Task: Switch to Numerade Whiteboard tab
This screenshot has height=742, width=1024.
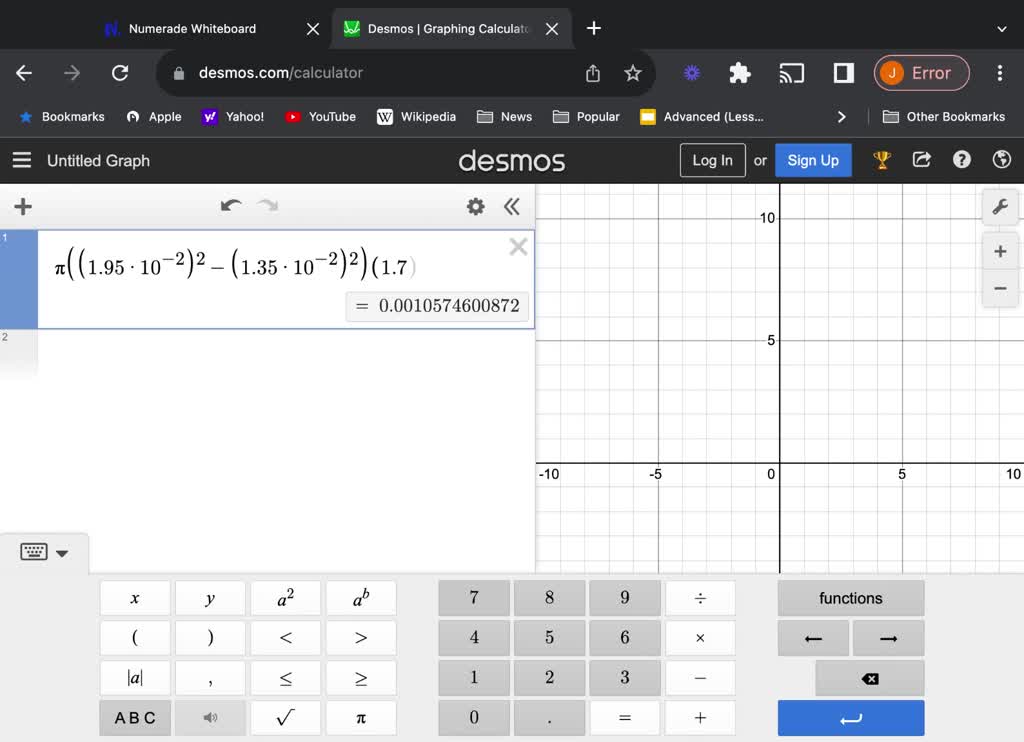Action: (192, 29)
